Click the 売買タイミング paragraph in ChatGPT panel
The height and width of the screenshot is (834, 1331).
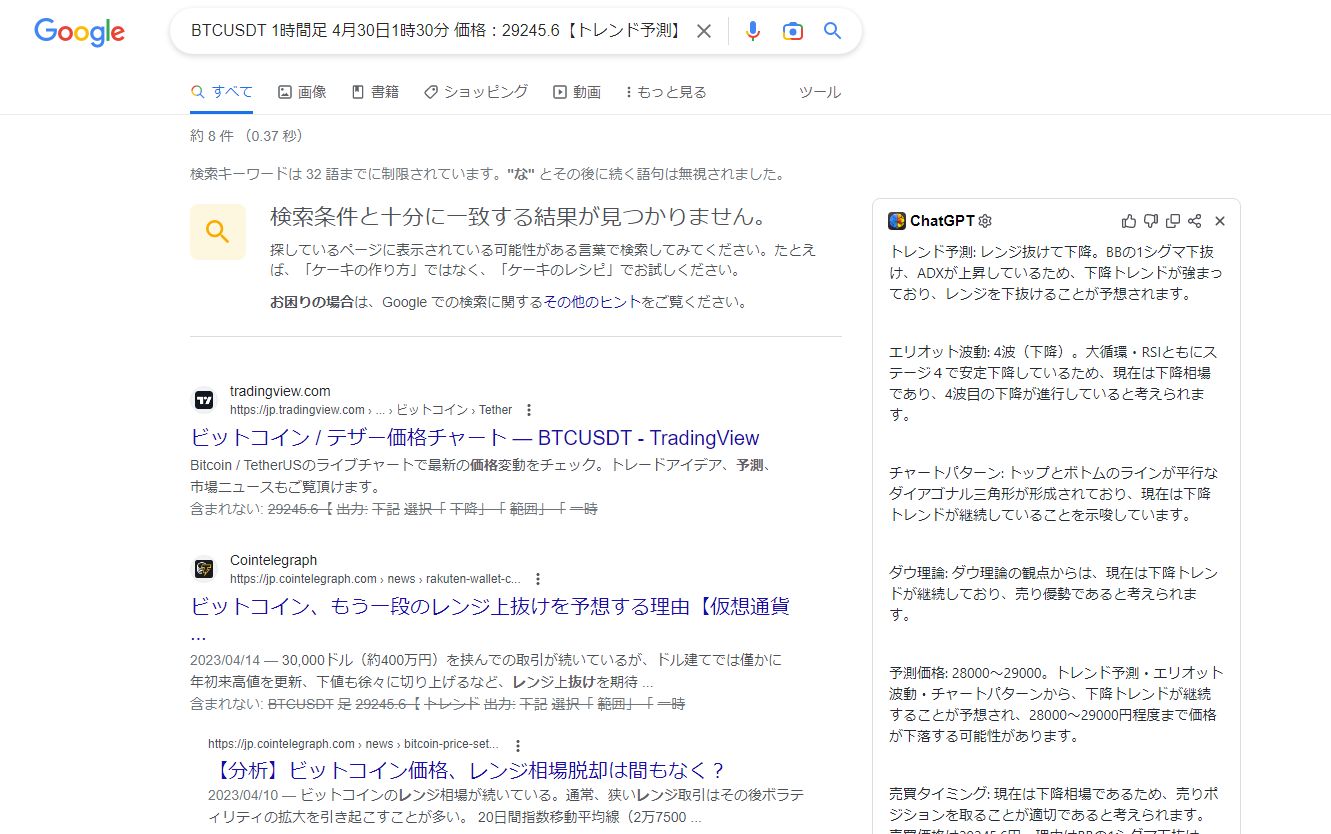tap(1055, 809)
